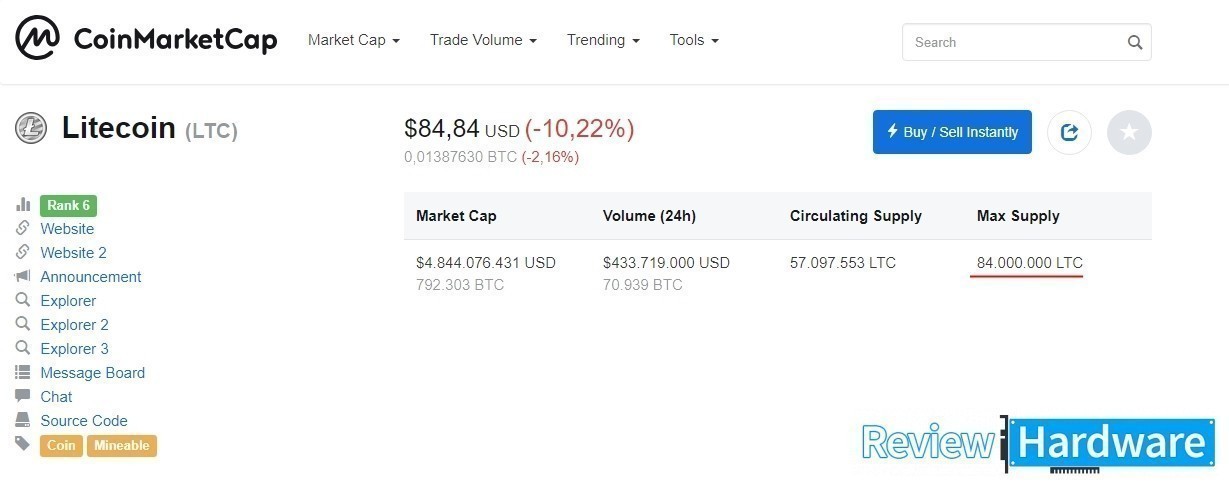
Task: Open the Explorer 2 link
Action: tap(74, 325)
